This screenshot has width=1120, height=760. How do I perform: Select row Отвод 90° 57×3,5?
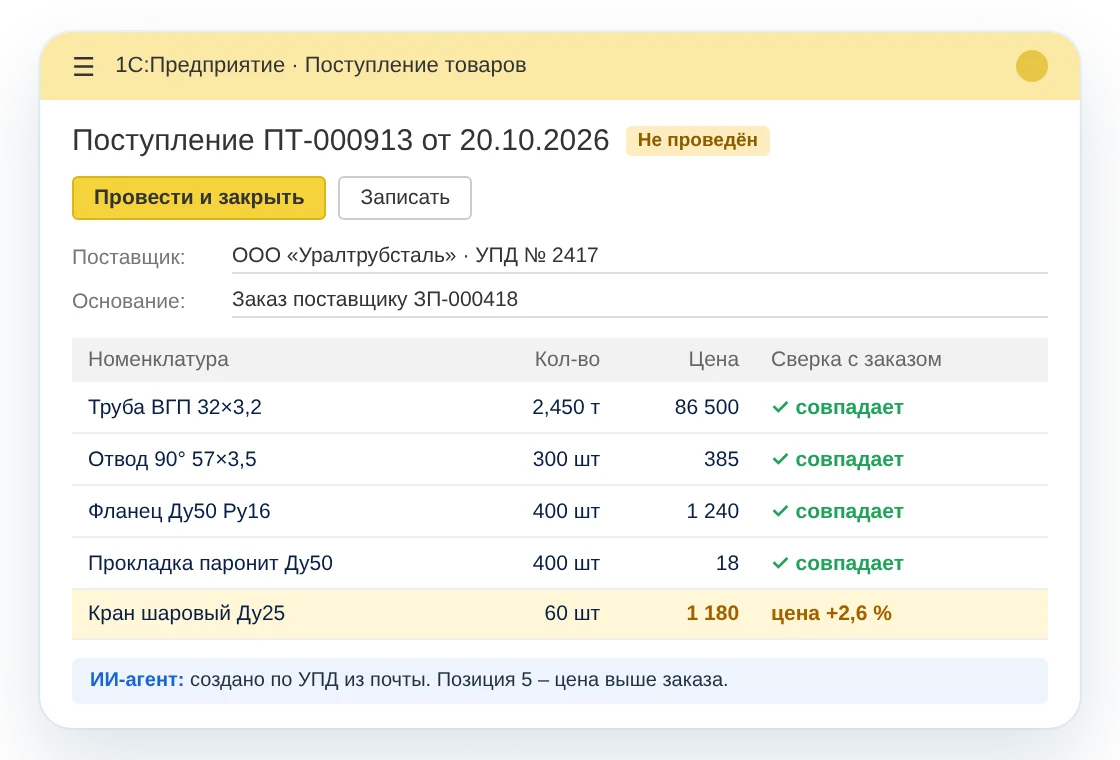[x=560, y=459]
